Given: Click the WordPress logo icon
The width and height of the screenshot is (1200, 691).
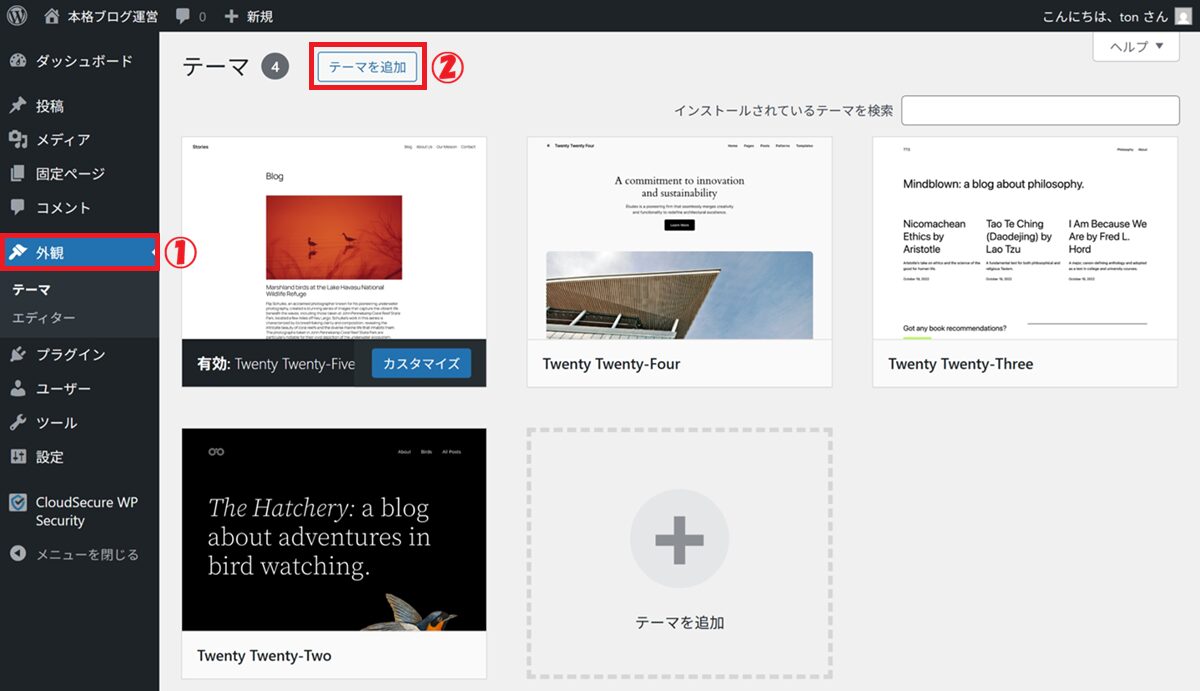Looking at the screenshot, I should pos(17,16).
